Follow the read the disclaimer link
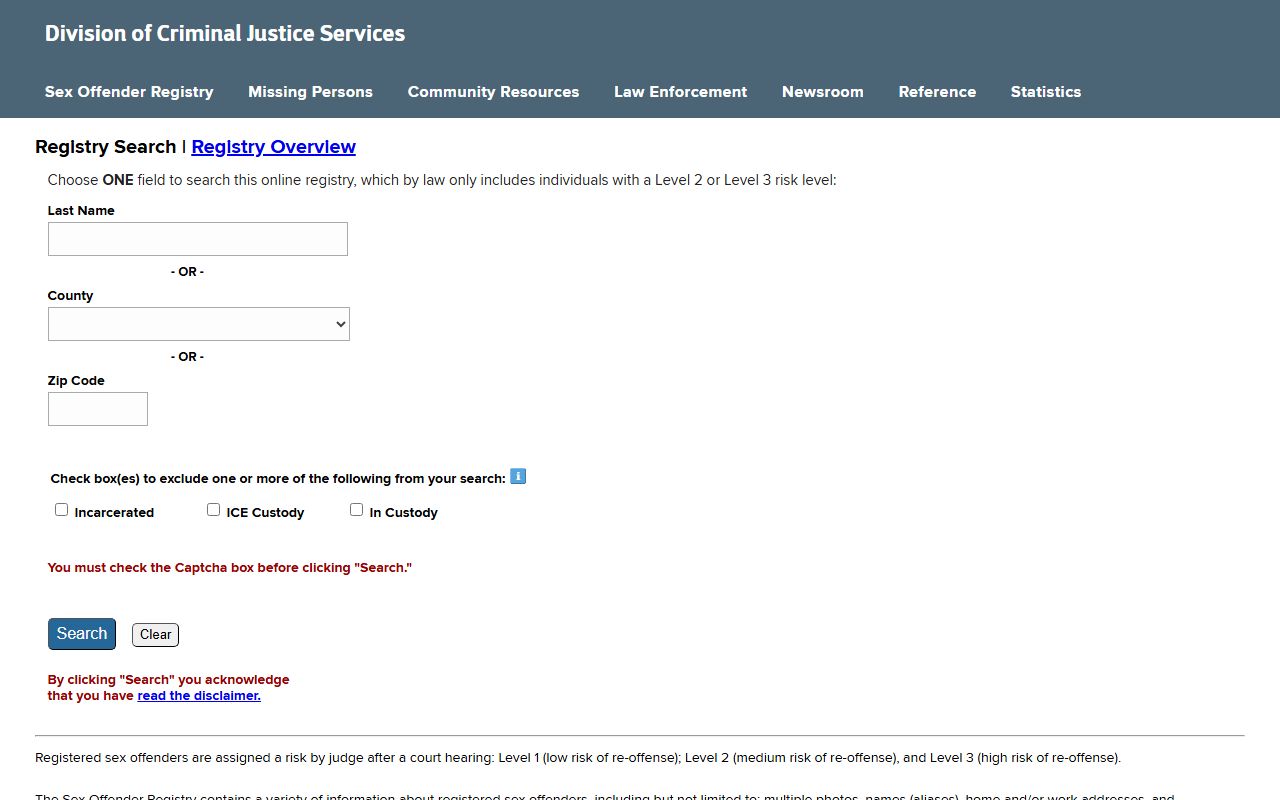The width and height of the screenshot is (1280, 800). click(x=199, y=696)
